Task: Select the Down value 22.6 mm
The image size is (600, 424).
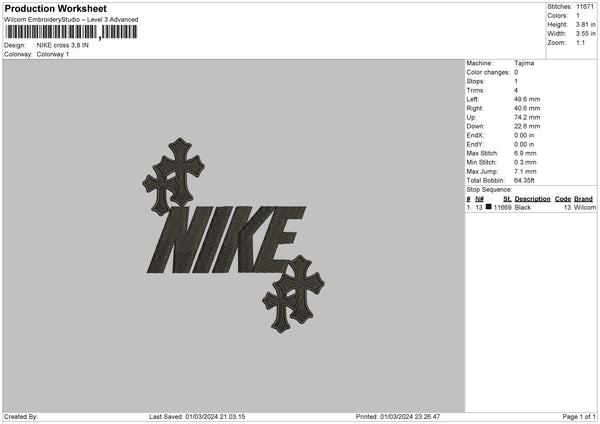Action: pos(527,126)
